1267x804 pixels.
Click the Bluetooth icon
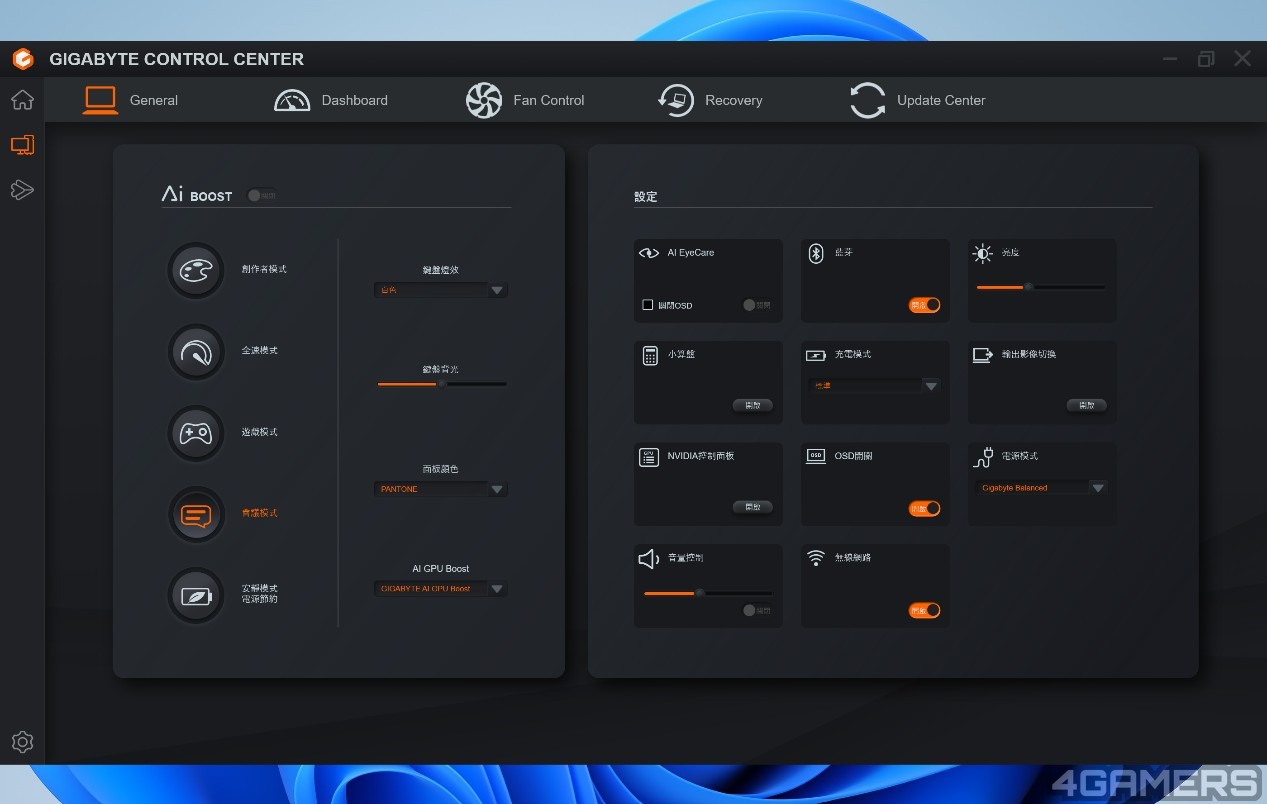(x=815, y=253)
